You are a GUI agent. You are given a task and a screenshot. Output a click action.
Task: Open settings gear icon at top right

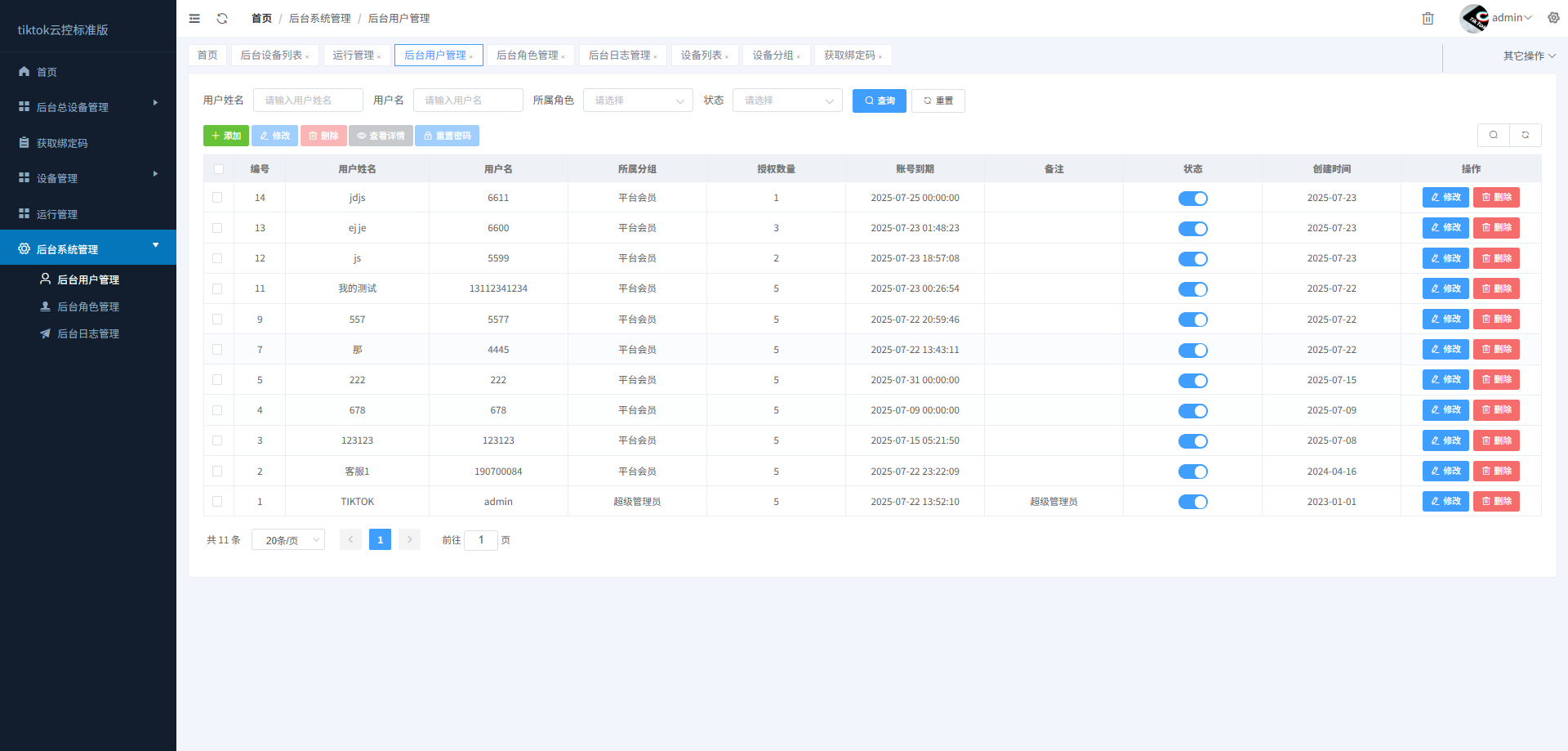pos(1553,18)
